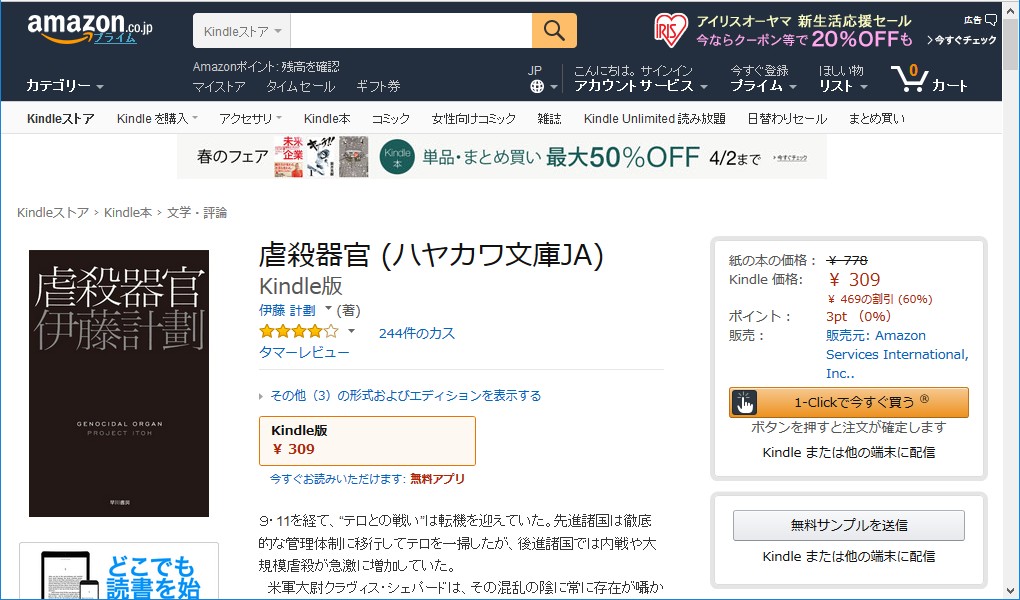Click the 広告 feedback icon in top corner
The height and width of the screenshot is (600, 1020).
(x=989, y=18)
